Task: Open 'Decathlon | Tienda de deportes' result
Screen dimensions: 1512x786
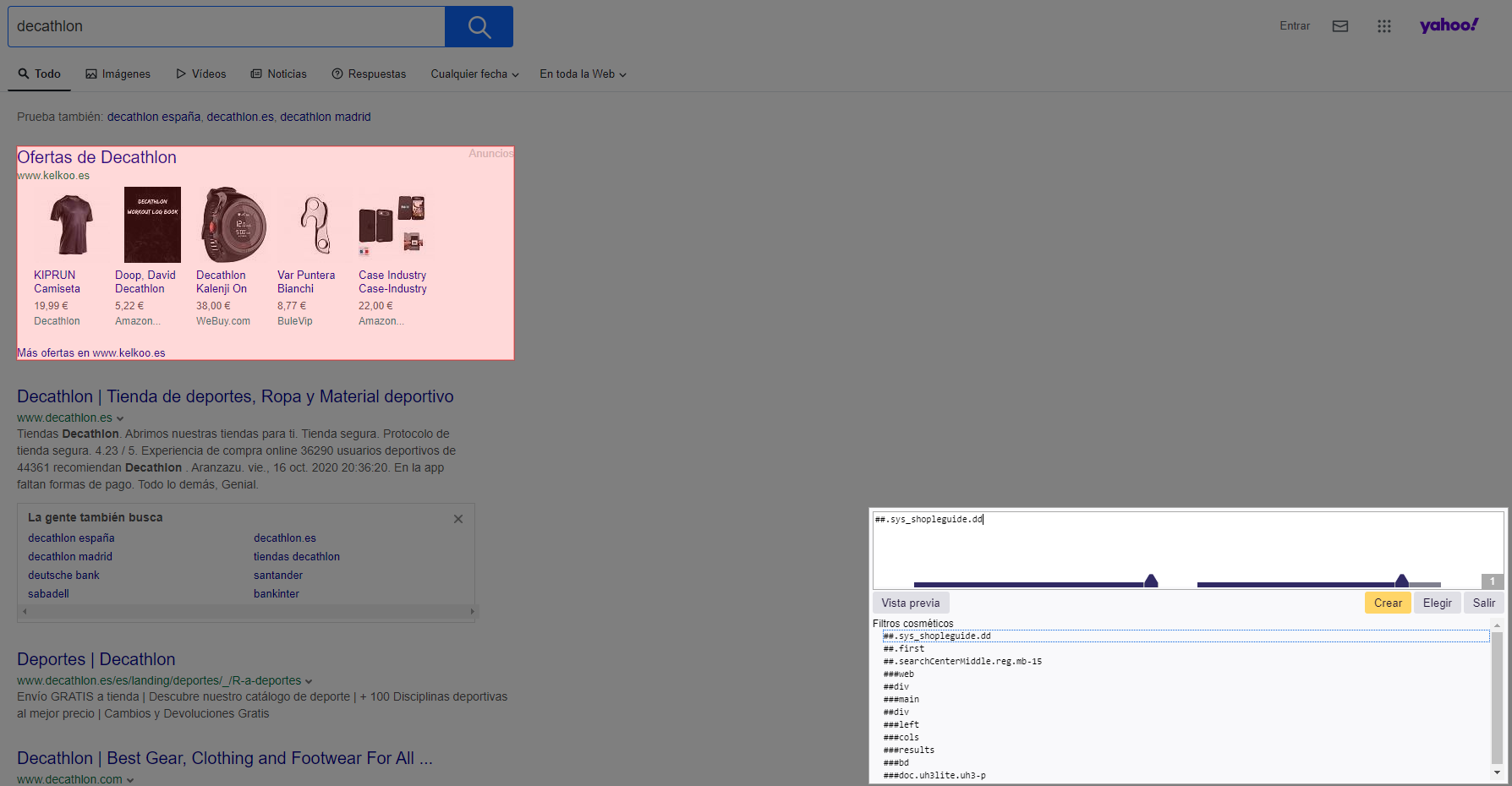Action: (235, 396)
